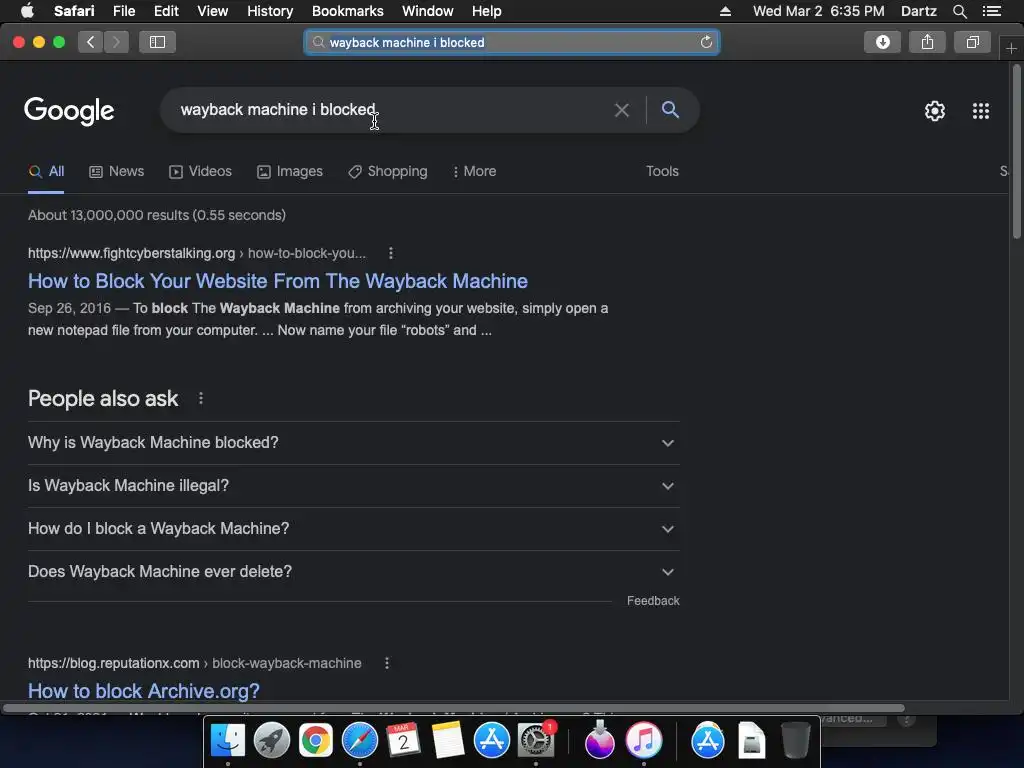Screen dimensions: 1024x768
Task: Switch to the Videos results tab
Action: click(x=200, y=171)
